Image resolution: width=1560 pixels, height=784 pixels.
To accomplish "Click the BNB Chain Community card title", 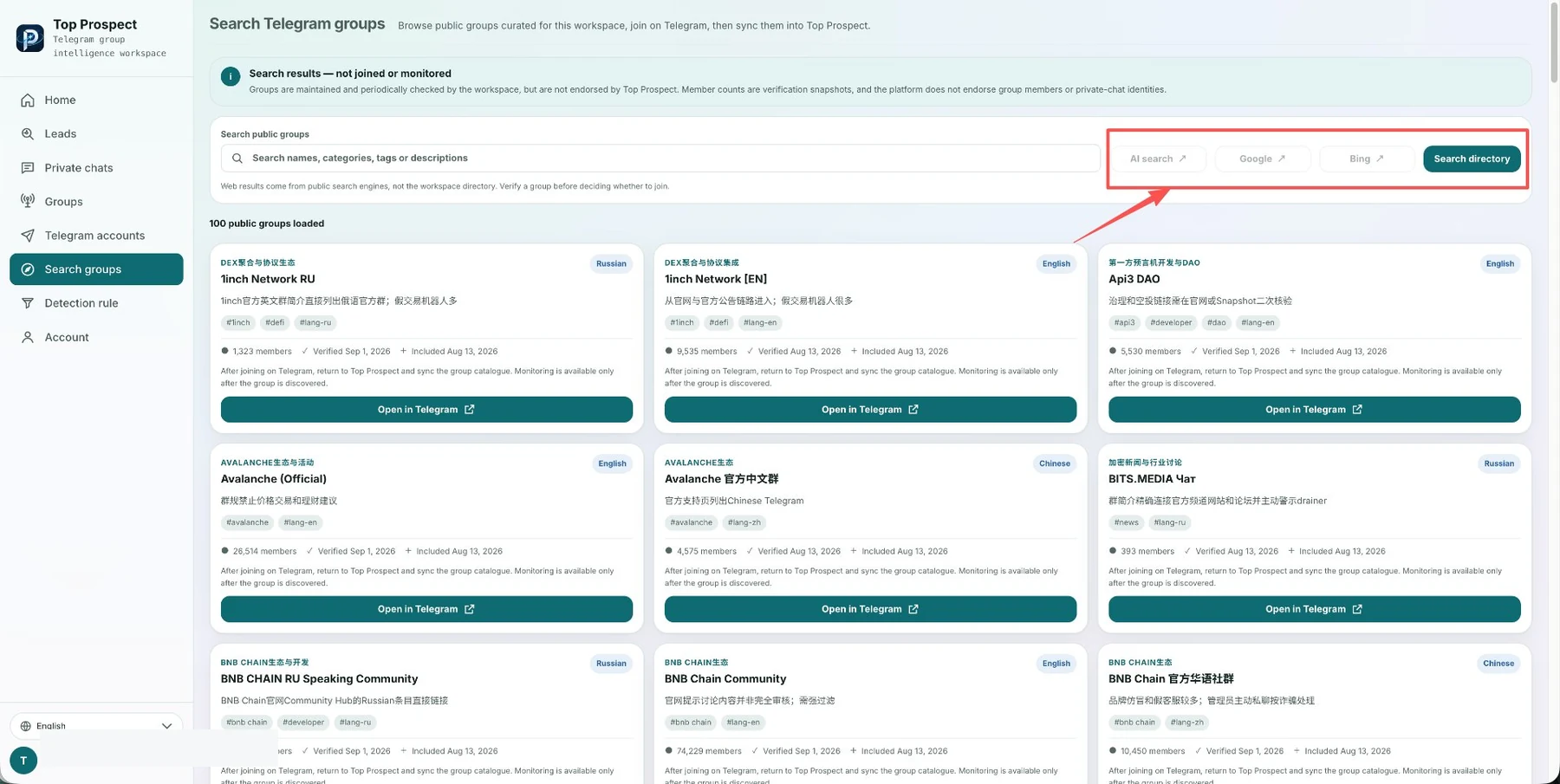I will (725, 679).
